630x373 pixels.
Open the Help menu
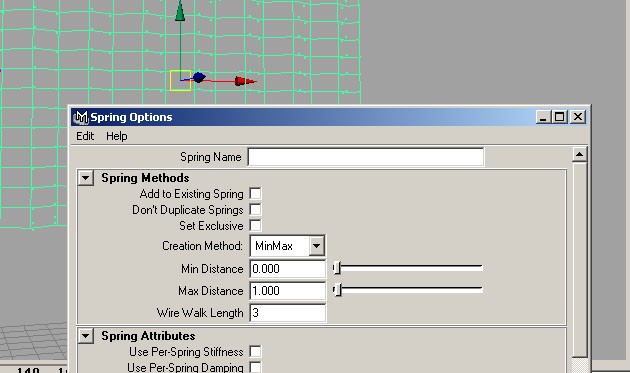(x=117, y=136)
